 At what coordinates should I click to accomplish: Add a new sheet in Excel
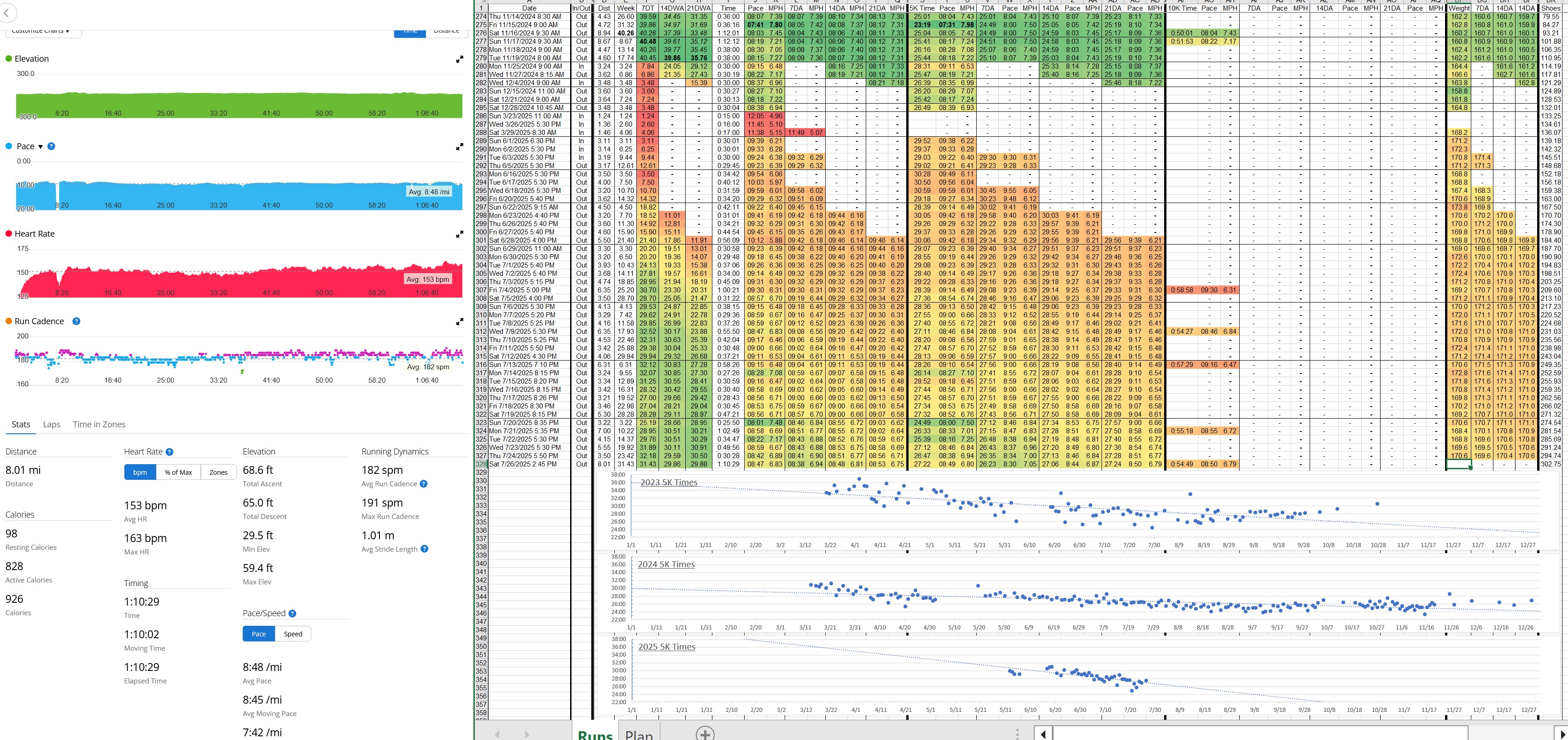(x=704, y=734)
